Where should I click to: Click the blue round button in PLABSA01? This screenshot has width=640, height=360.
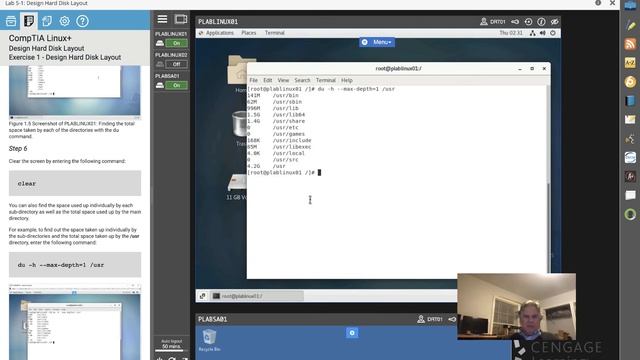click(352, 333)
